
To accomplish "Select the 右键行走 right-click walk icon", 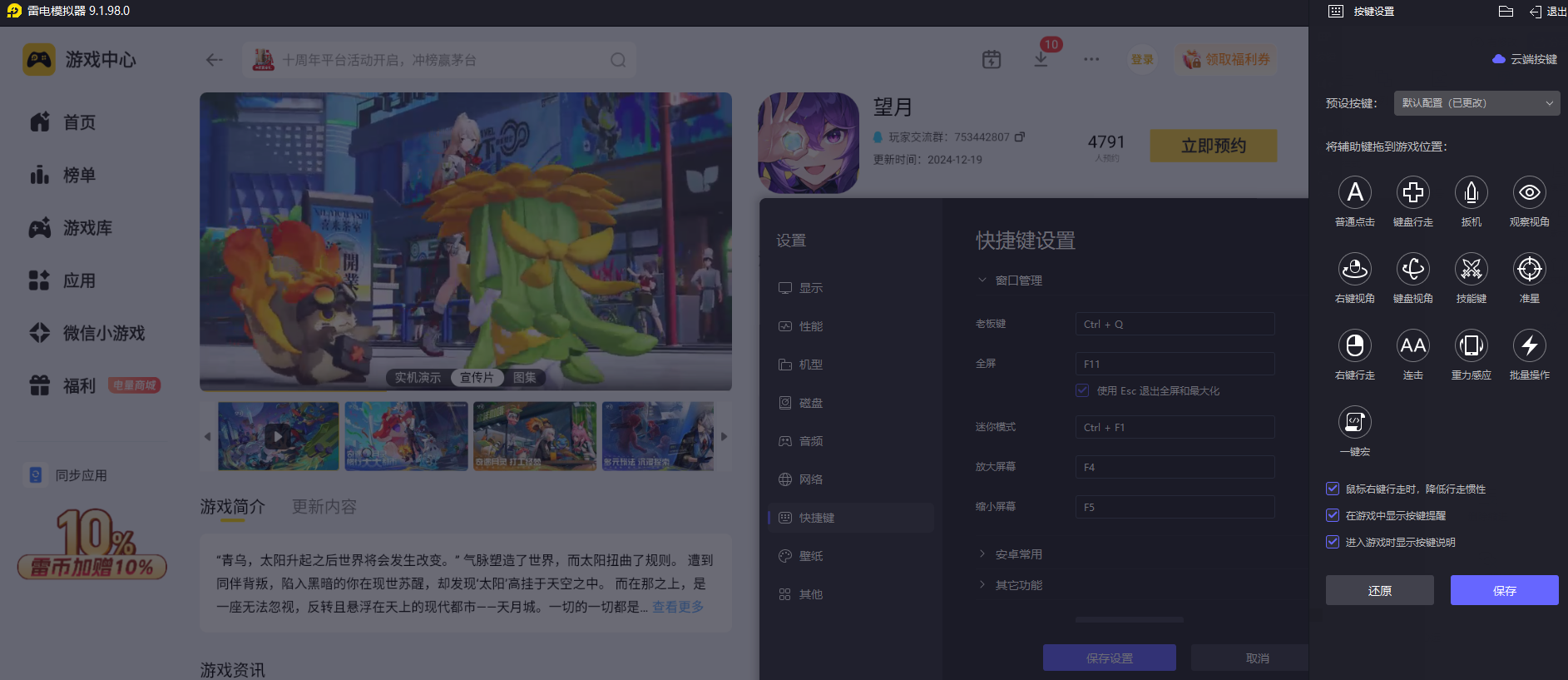I will pos(1354,345).
